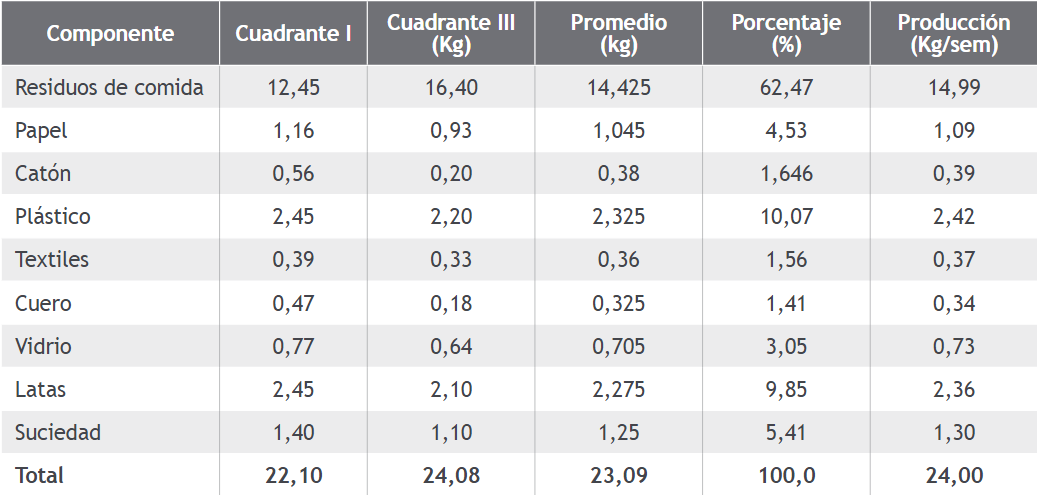Click the Componente column header

click(x=110, y=33)
